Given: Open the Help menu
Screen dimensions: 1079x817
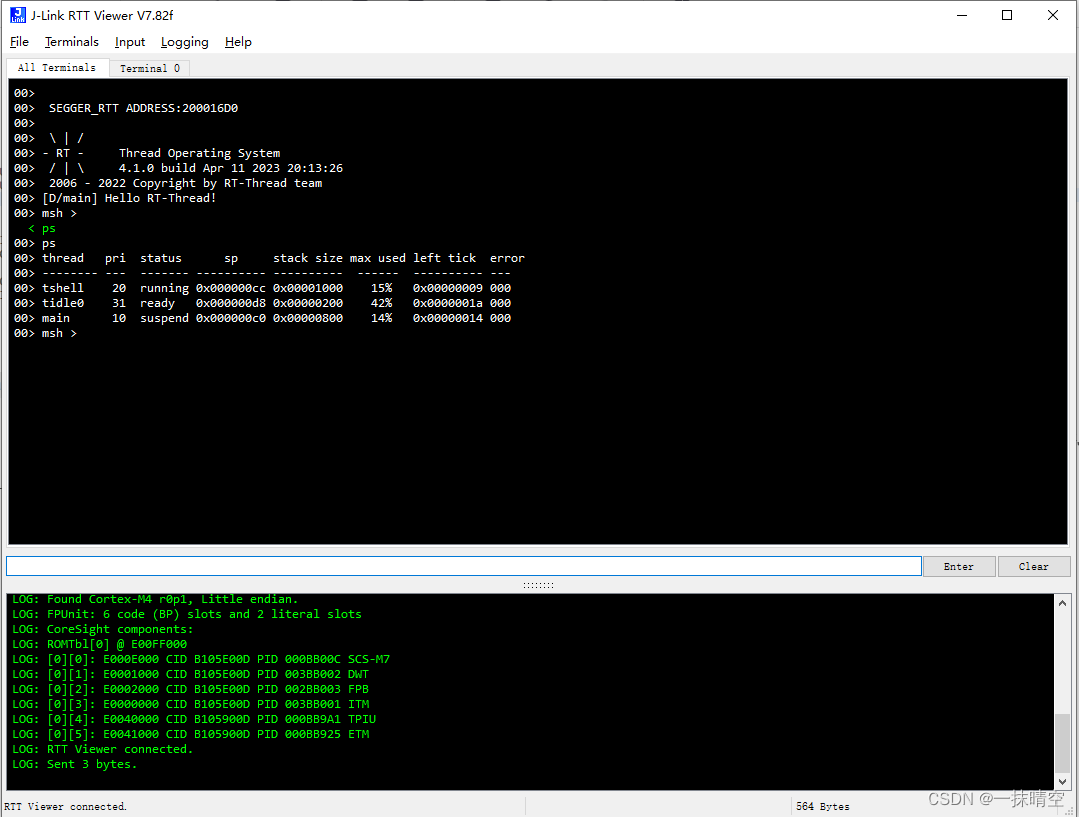Looking at the screenshot, I should pyautogui.click(x=238, y=42).
